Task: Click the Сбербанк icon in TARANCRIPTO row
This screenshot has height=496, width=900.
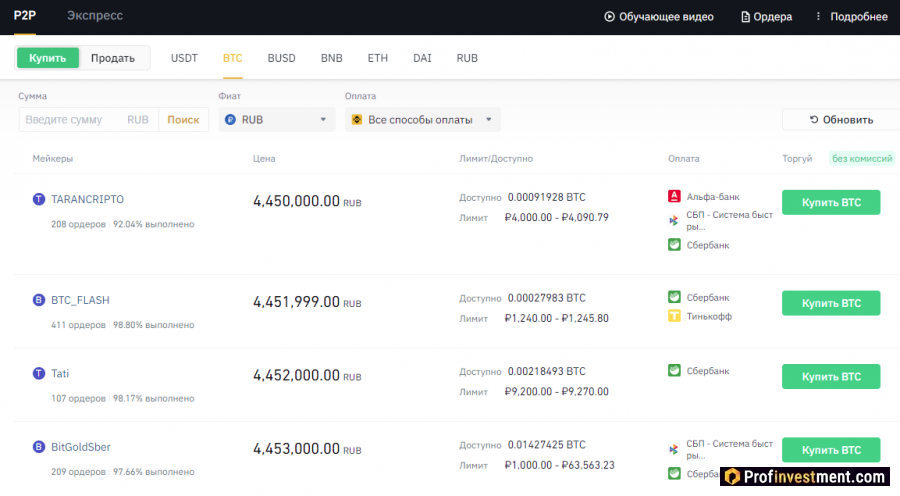Action: 674,245
